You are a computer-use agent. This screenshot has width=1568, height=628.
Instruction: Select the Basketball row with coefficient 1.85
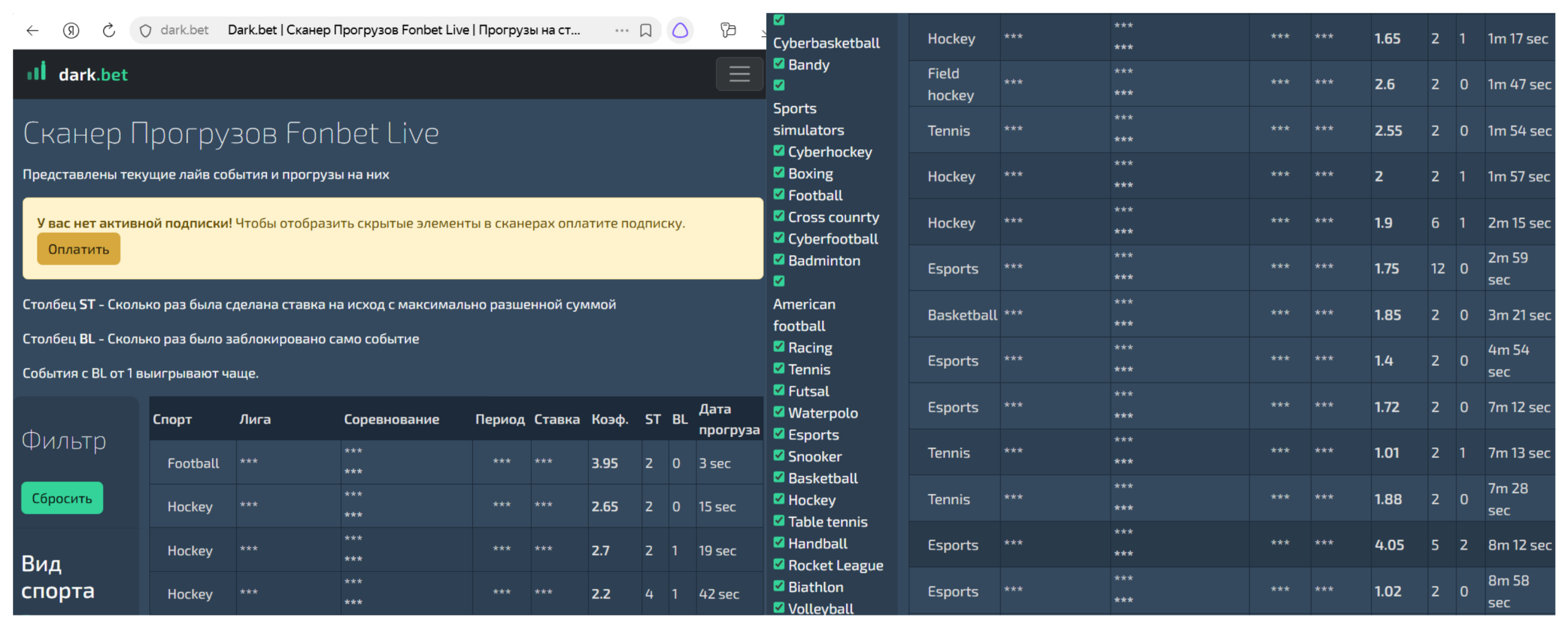[x=1232, y=315]
